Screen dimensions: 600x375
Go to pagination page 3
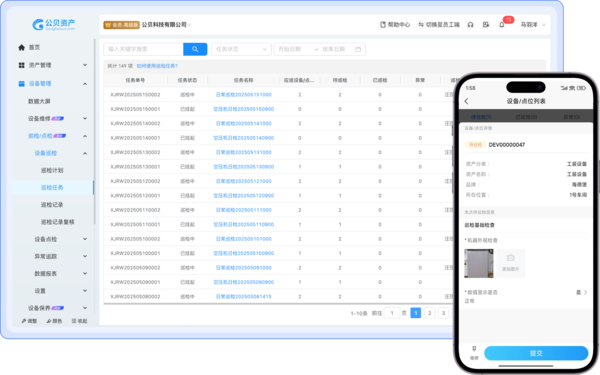click(443, 313)
